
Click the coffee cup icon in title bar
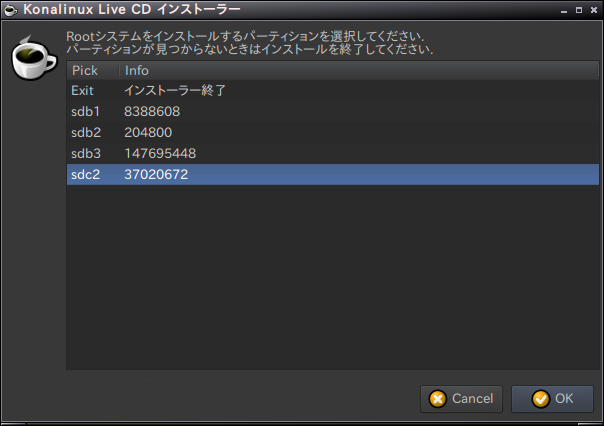coord(10,10)
